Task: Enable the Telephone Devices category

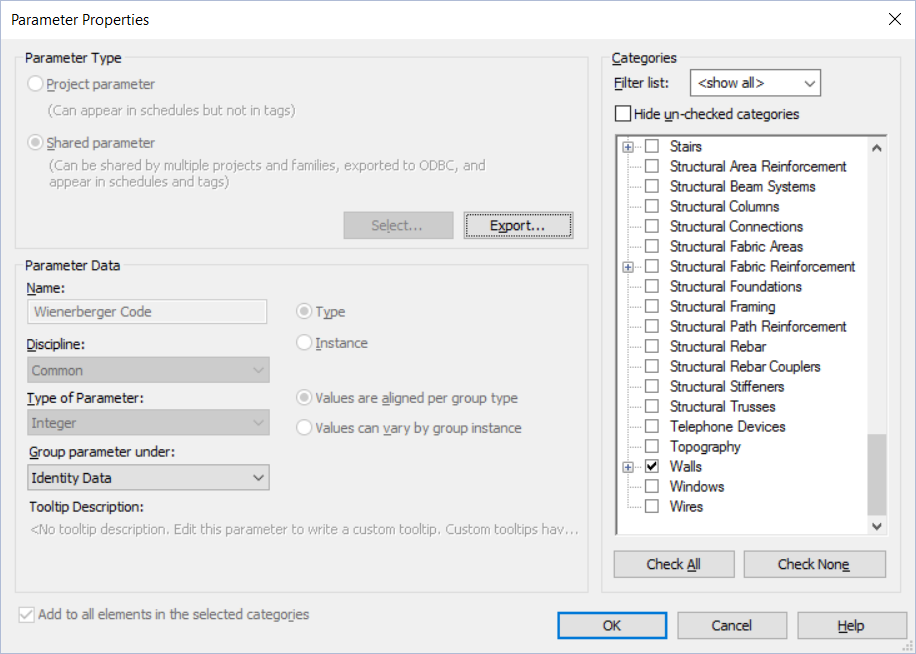Action: click(651, 426)
